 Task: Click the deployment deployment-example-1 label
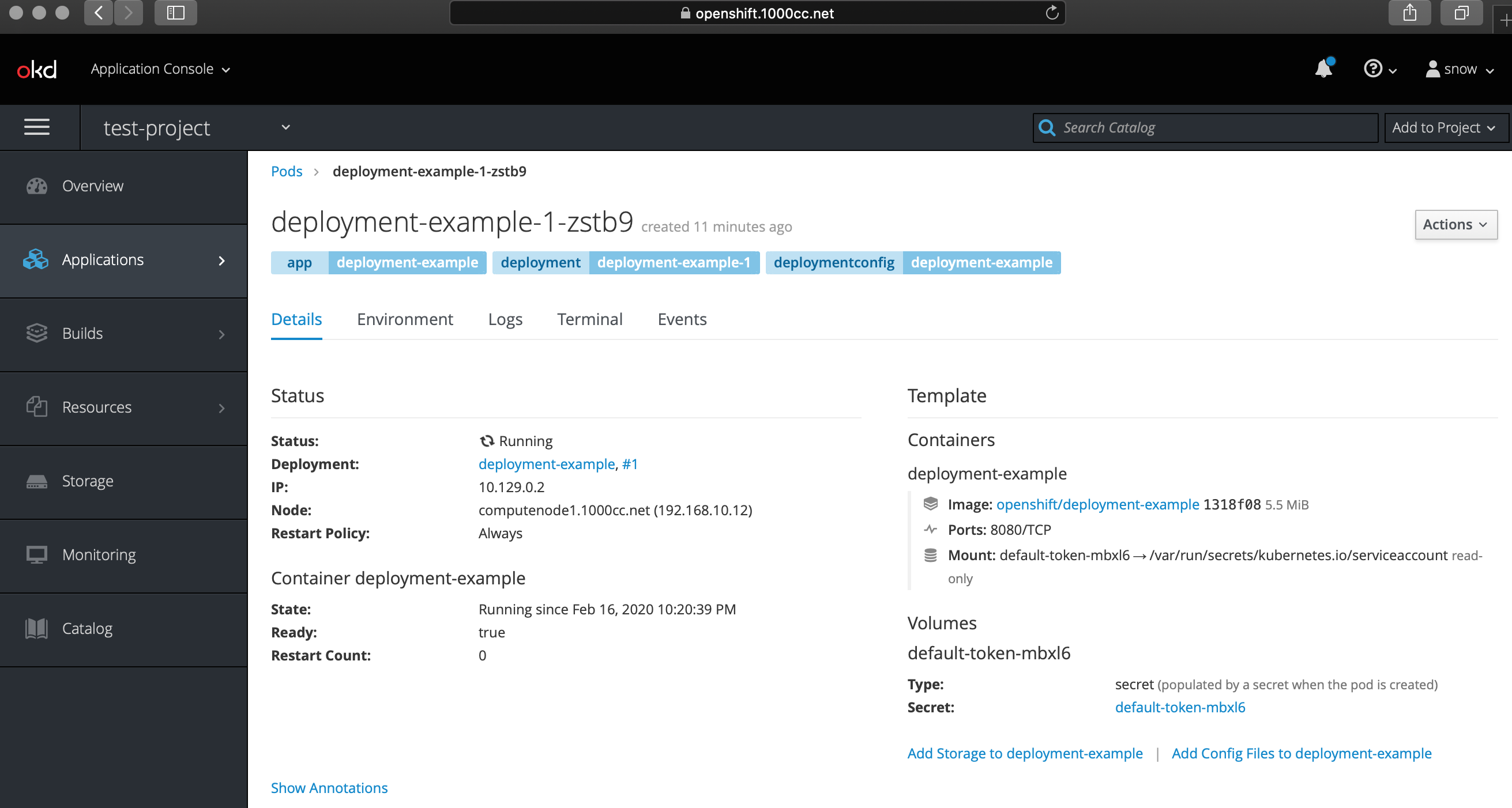[626, 262]
